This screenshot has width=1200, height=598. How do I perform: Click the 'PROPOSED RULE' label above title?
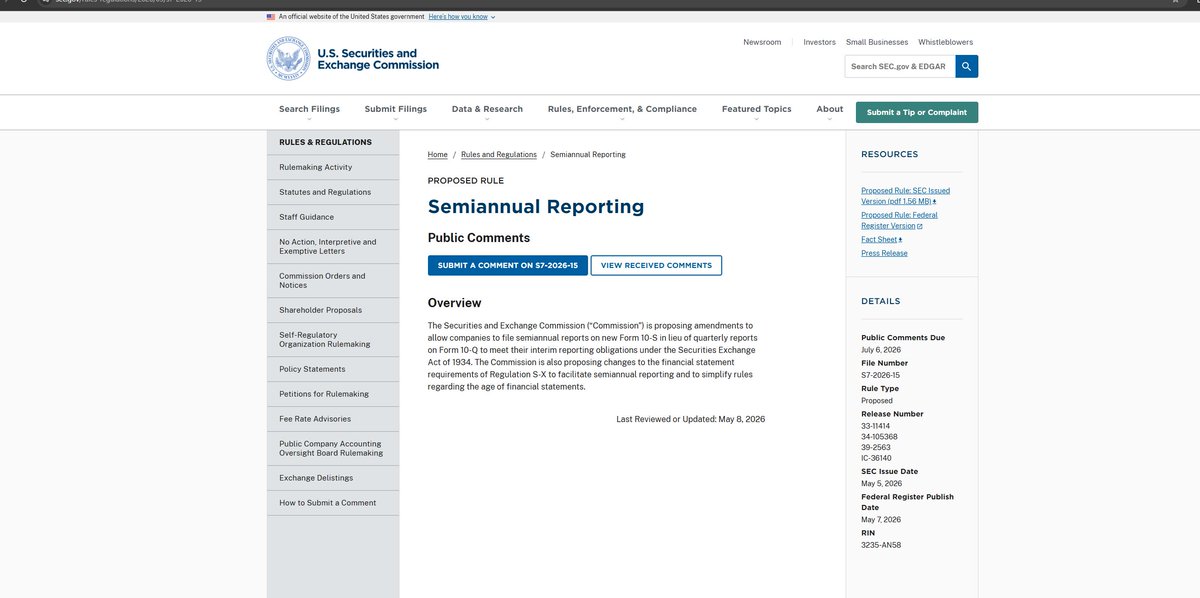(x=466, y=181)
